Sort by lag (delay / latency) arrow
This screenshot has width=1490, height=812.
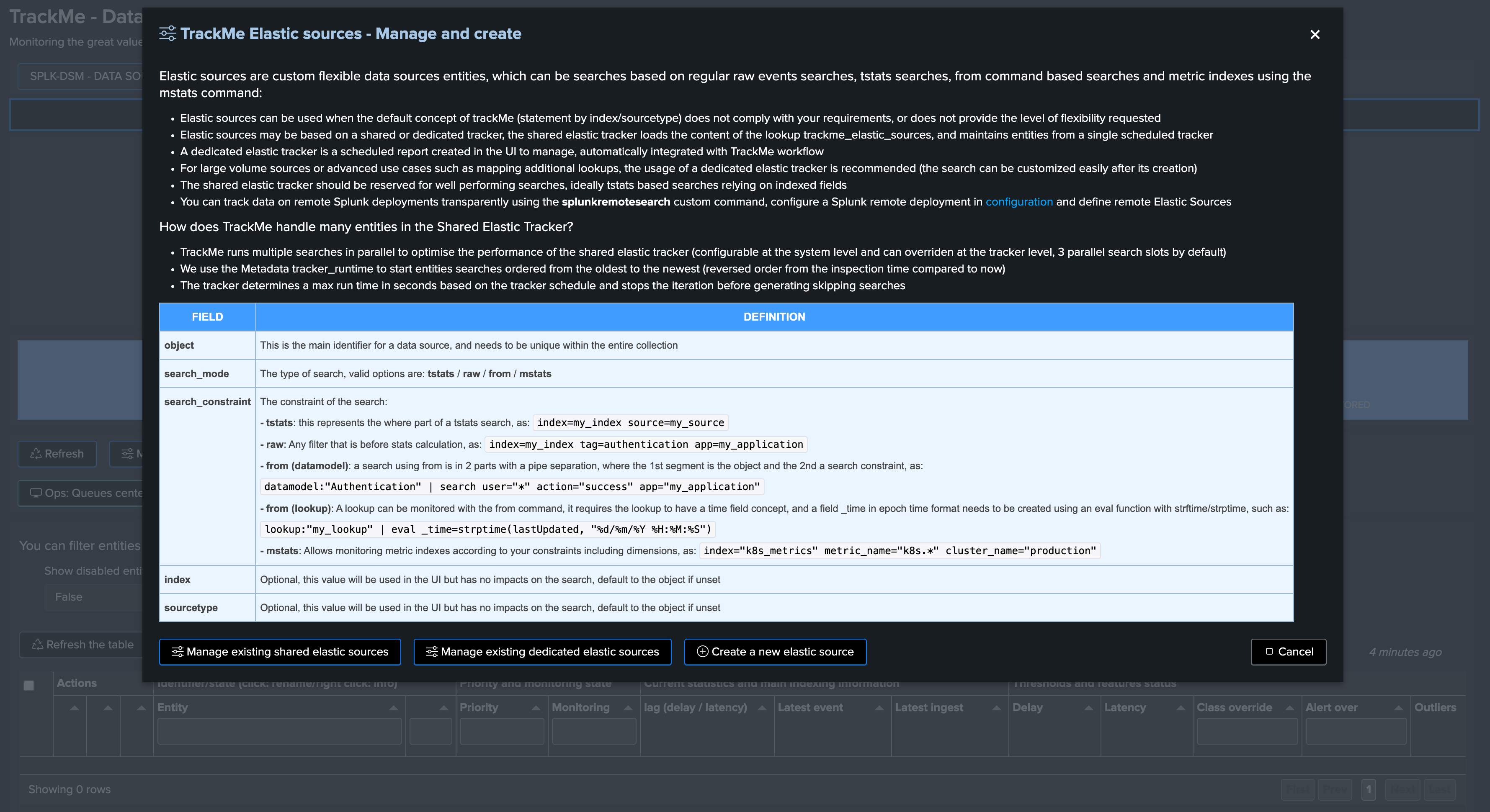tap(762, 708)
